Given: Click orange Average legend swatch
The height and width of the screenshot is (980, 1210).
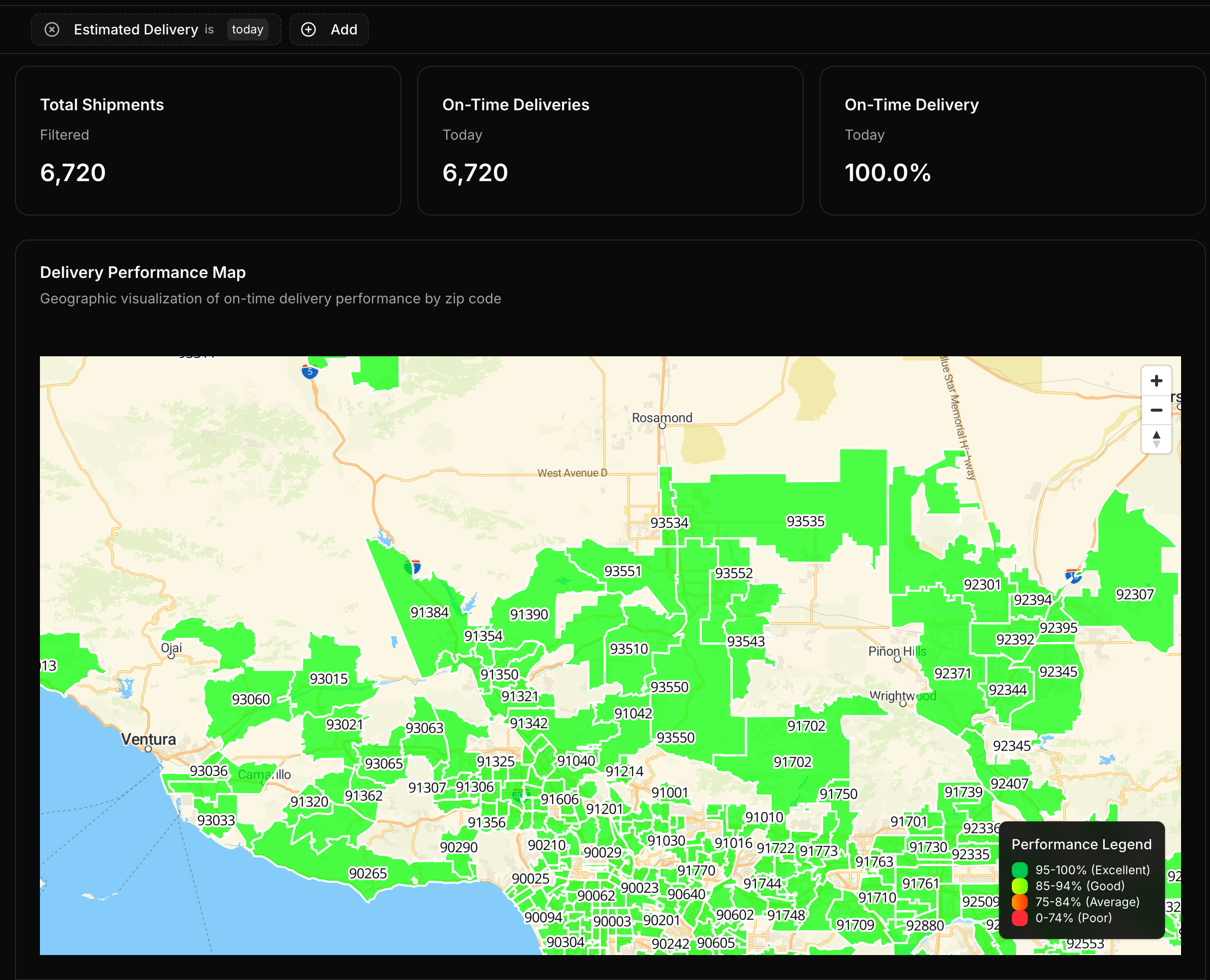Looking at the screenshot, I should (x=1019, y=902).
